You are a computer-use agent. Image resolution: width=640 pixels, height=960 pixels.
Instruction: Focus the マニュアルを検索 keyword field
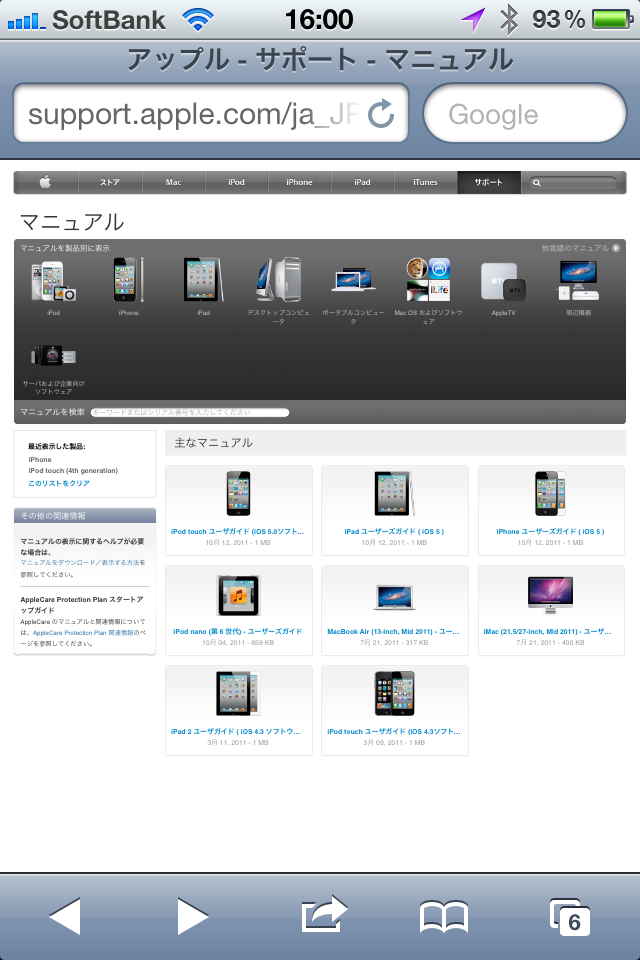click(190, 413)
